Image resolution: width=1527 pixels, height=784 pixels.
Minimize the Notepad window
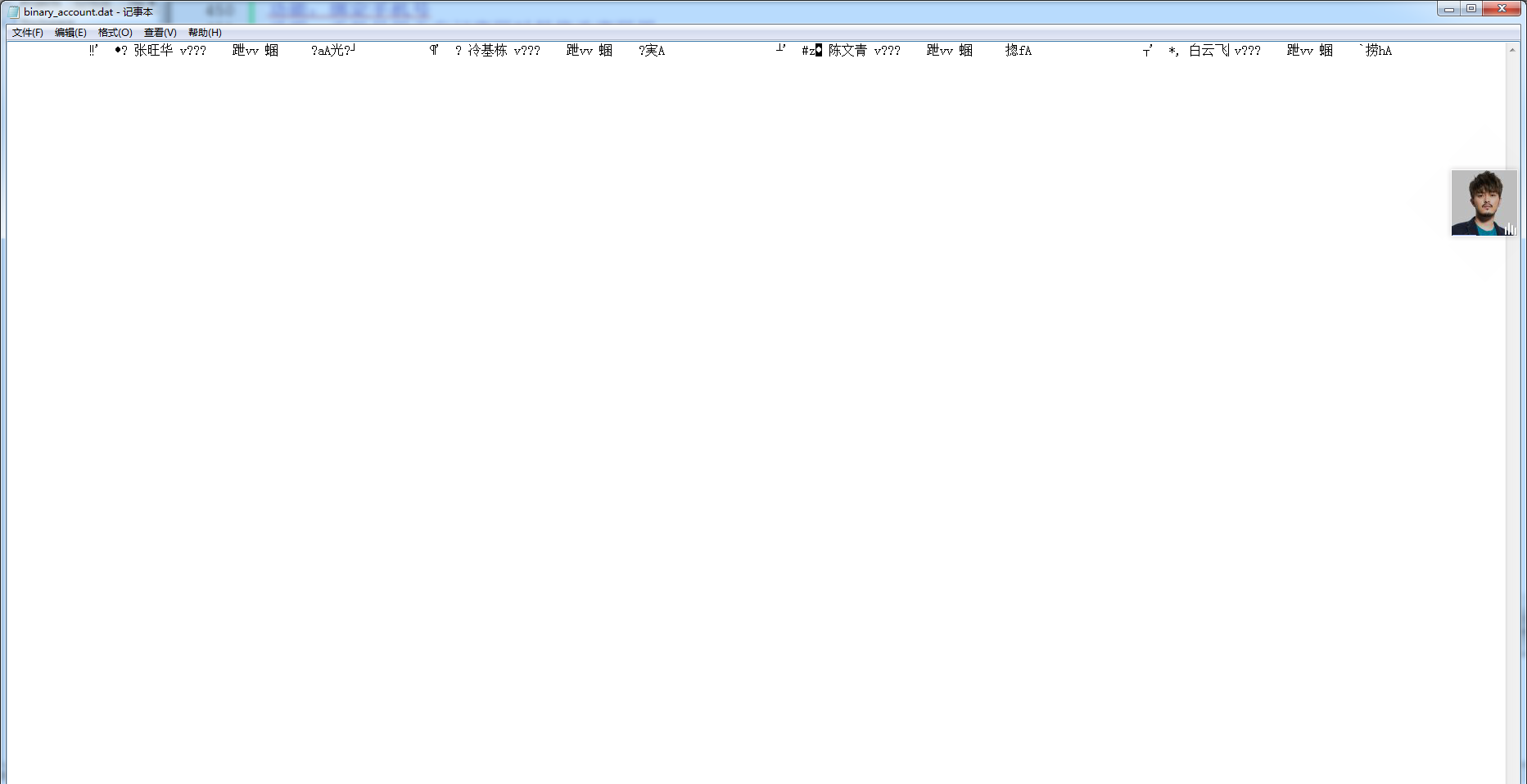pos(1448,9)
